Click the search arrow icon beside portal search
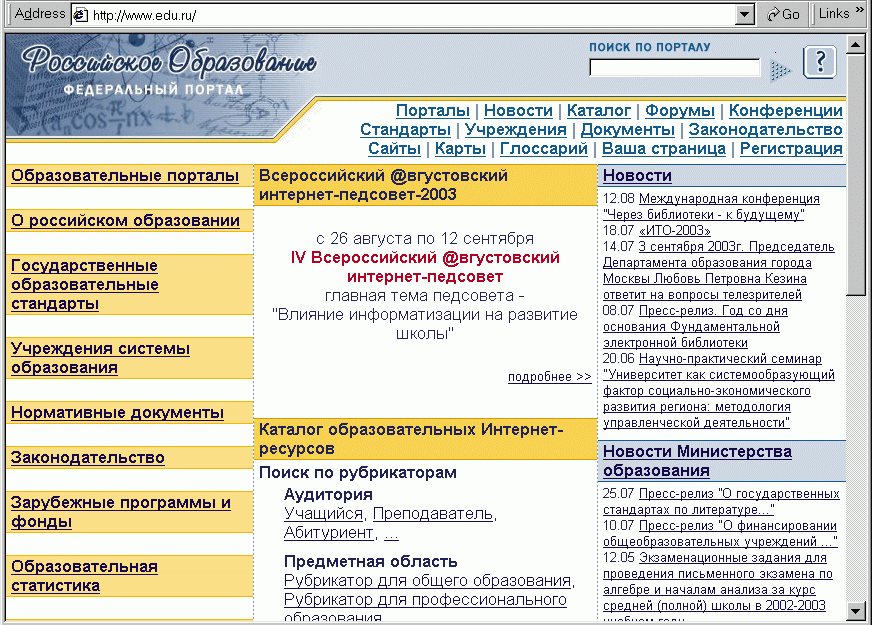Viewport: 872px width, 625px height. click(780, 70)
